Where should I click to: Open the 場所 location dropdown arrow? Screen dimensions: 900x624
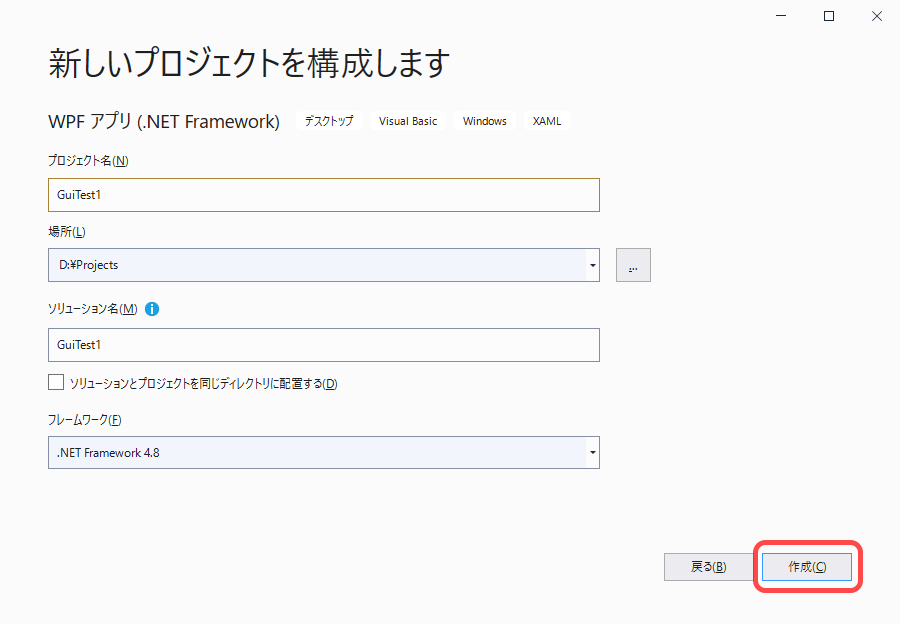coord(590,264)
